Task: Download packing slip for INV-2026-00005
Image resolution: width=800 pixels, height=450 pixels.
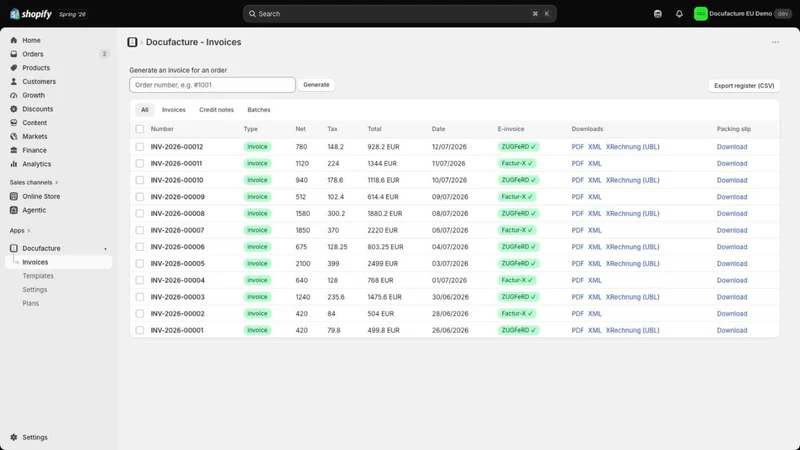Action: click(x=732, y=264)
